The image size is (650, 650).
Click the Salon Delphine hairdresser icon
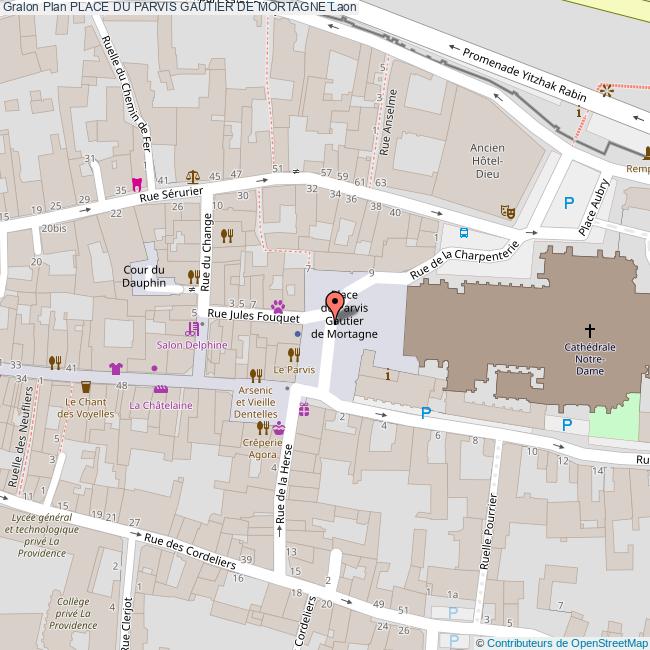(191, 328)
